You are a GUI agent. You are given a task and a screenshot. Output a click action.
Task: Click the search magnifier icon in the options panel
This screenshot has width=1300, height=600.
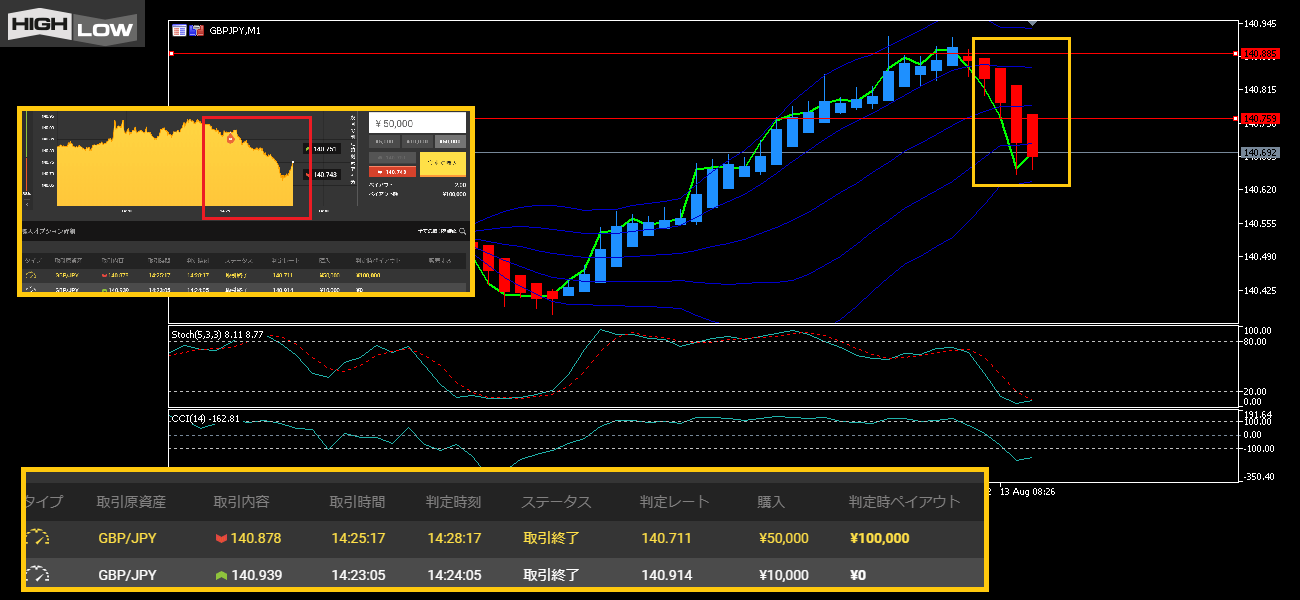coord(463,231)
